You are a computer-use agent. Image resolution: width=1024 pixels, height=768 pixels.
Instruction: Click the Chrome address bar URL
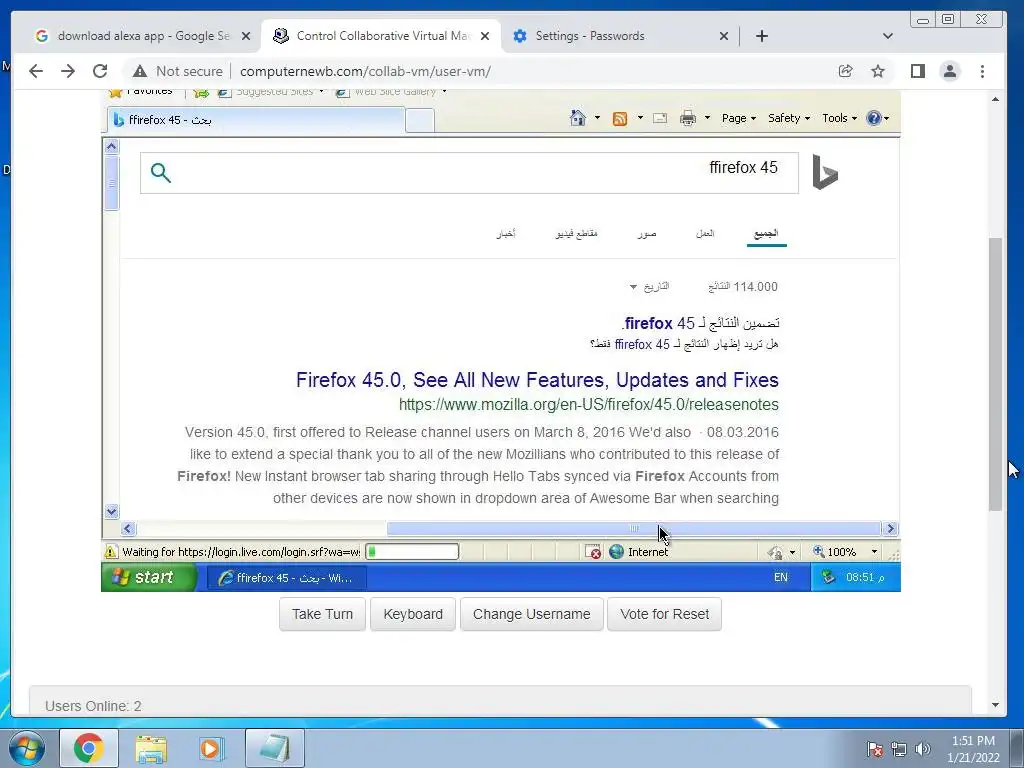pos(365,71)
